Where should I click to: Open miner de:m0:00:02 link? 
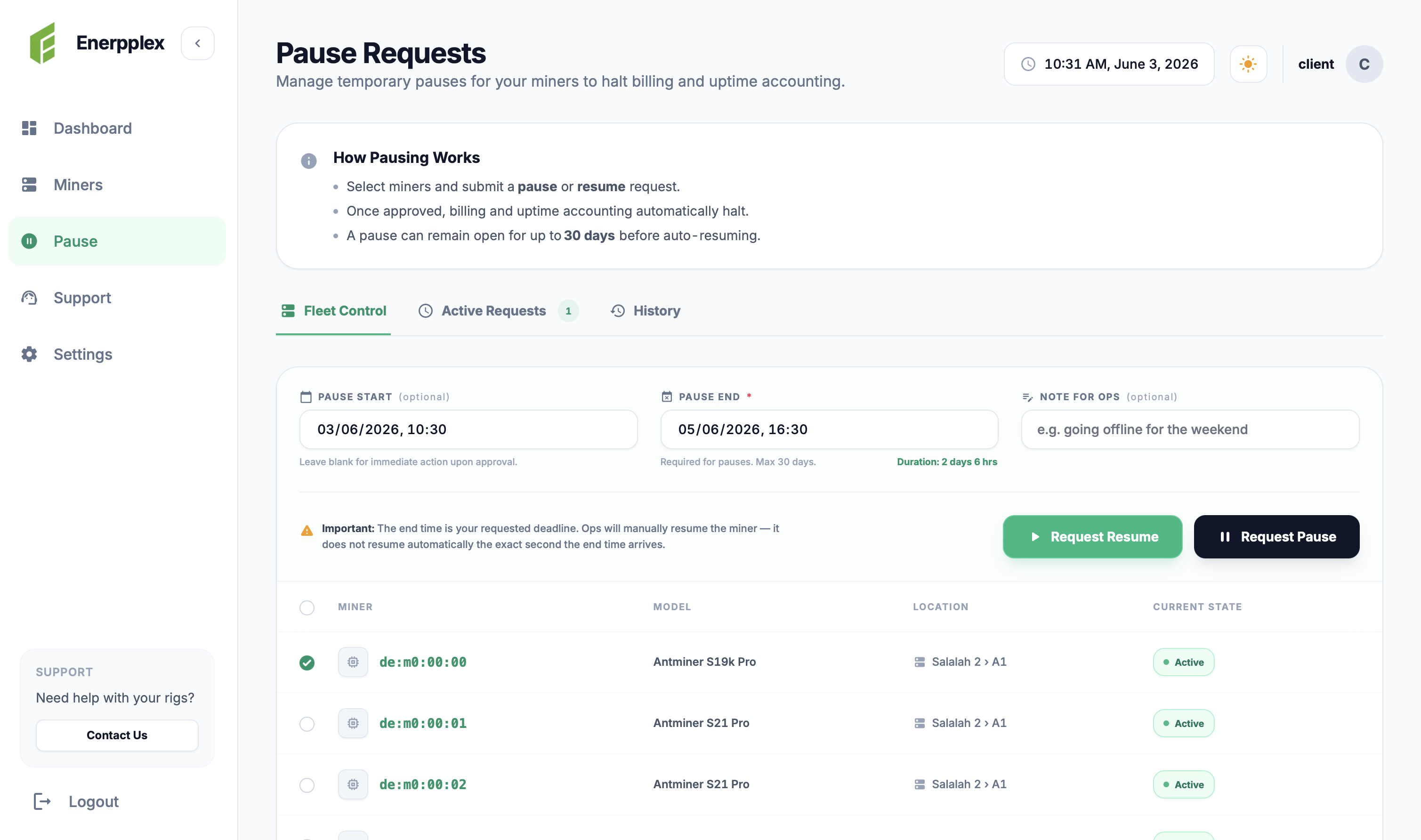(x=423, y=784)
